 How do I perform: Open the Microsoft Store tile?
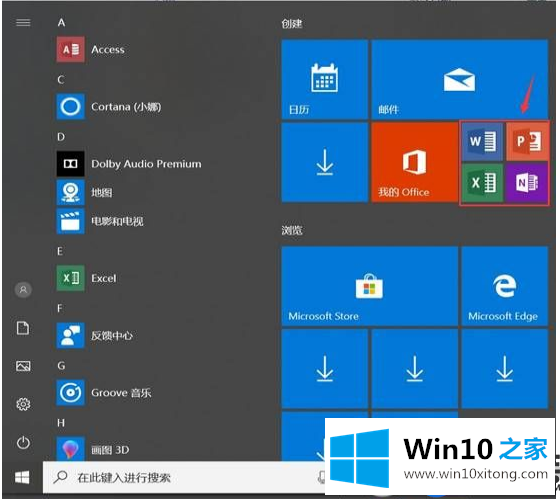click(370, 286)
